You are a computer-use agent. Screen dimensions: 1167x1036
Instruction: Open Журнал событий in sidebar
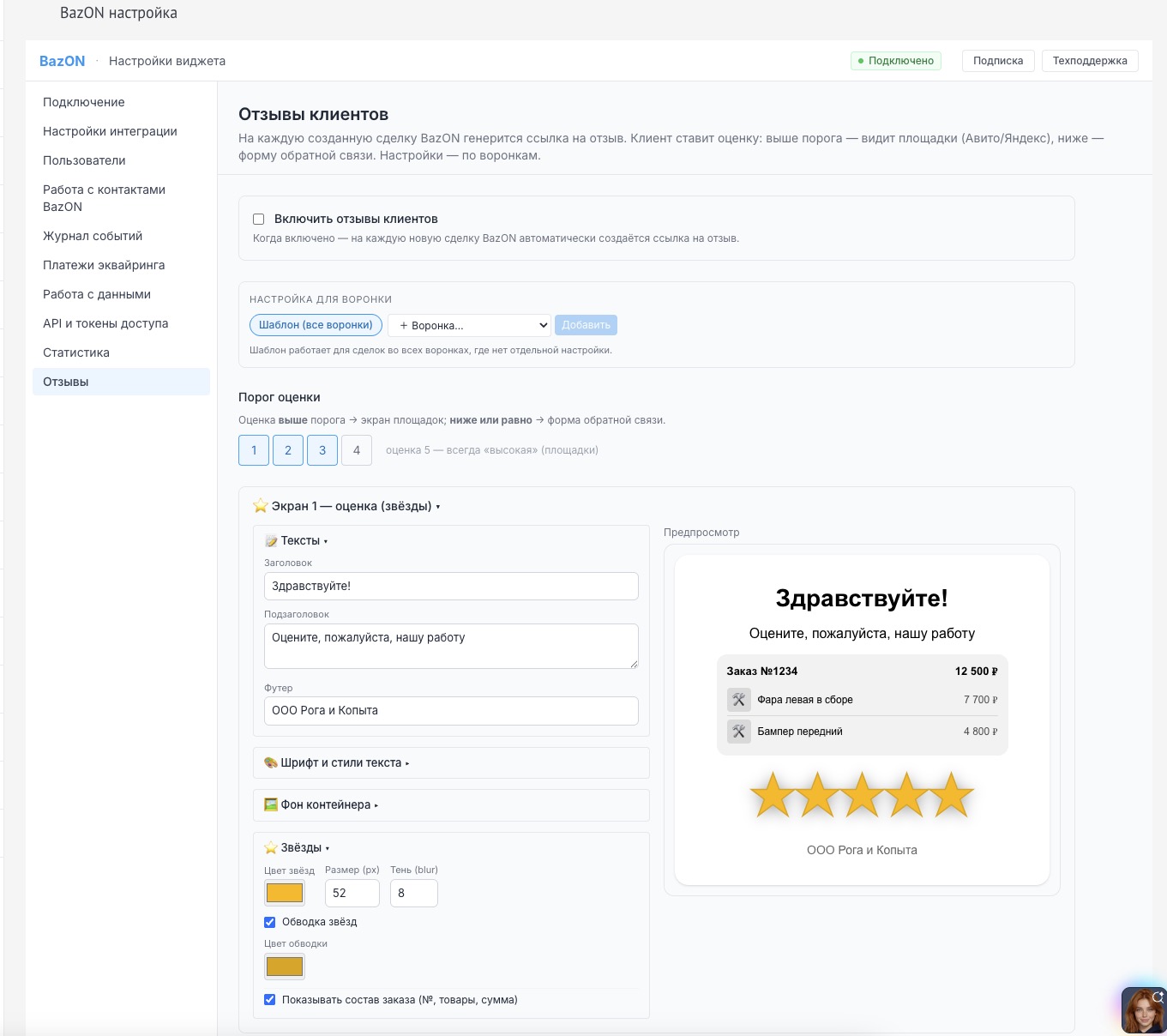[x=121, y=236]
